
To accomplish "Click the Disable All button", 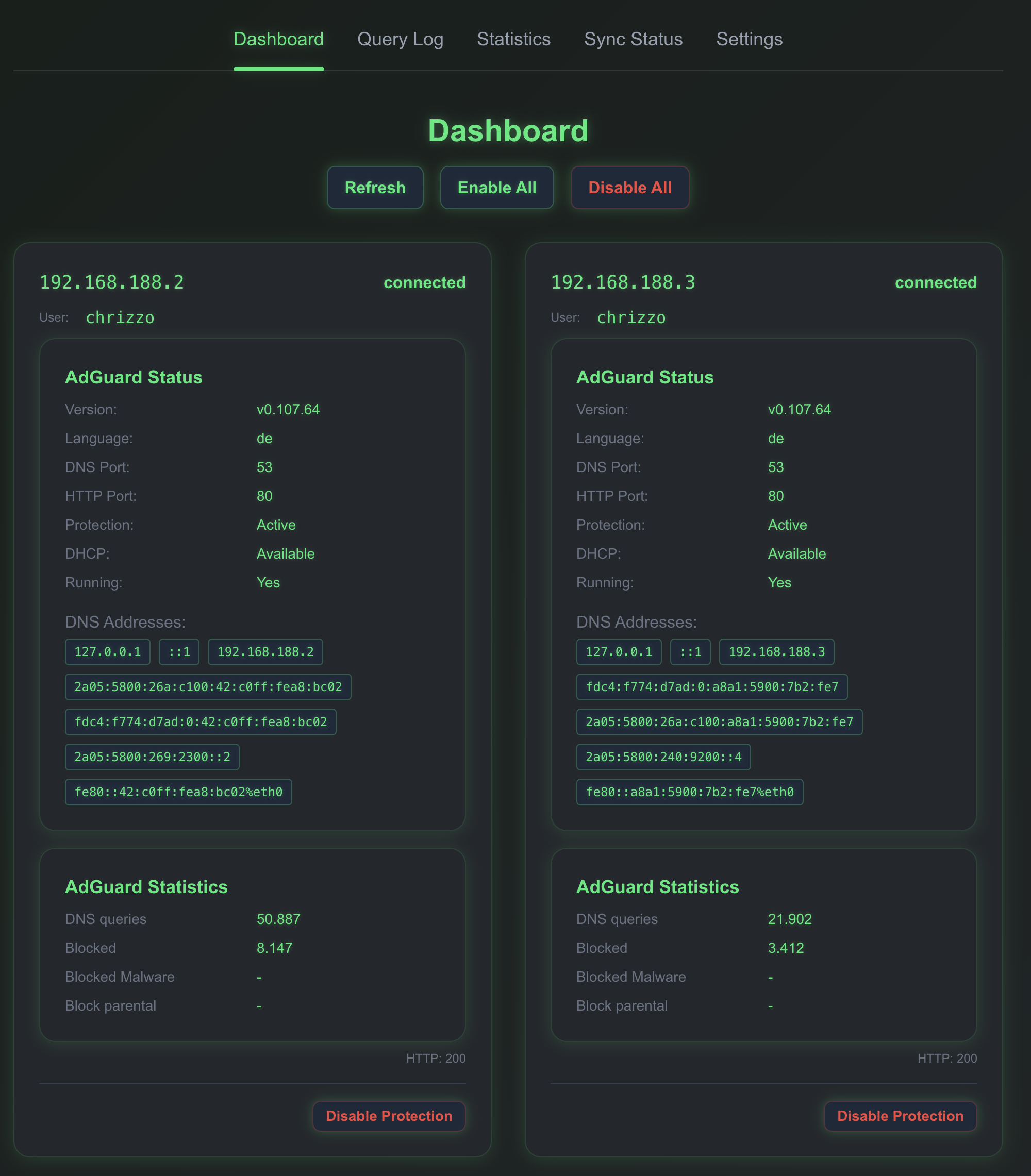I will (x=630, y=188).
